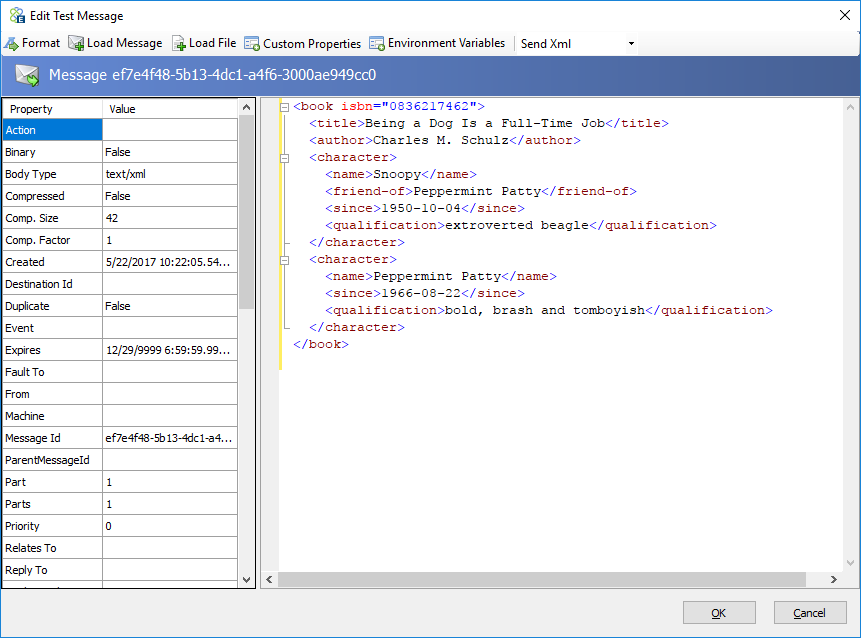Click XML editor scroll down arrow
The width and height of the screenshot is (861, 638).
850,563
